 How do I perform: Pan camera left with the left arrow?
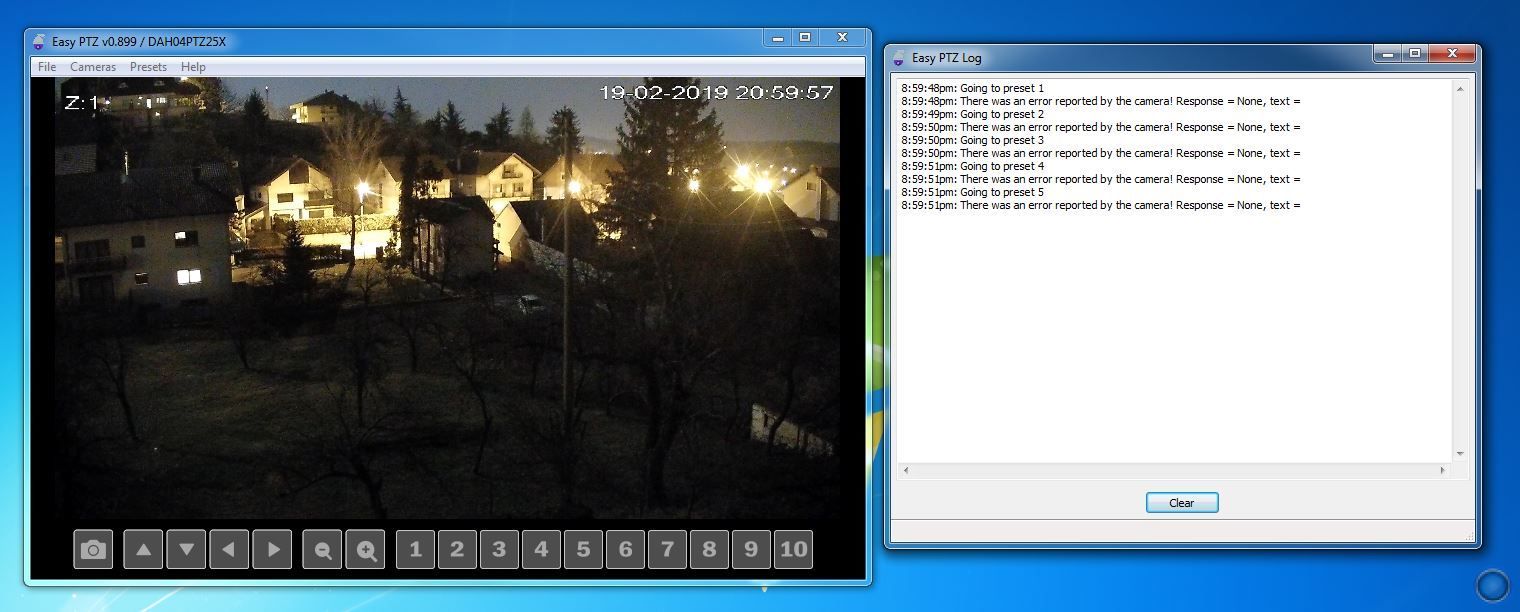coord(229,550)
